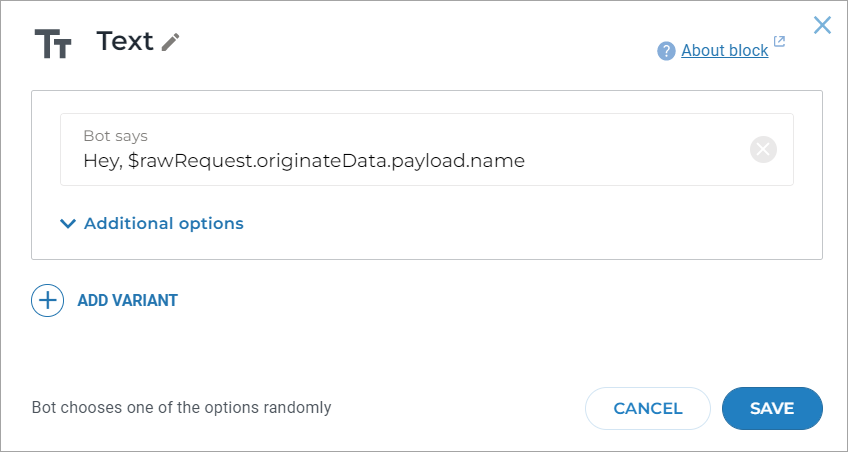The width and height of the screenshot is (848, 452).
Task: Open the About block link
Action: [724, 50]
